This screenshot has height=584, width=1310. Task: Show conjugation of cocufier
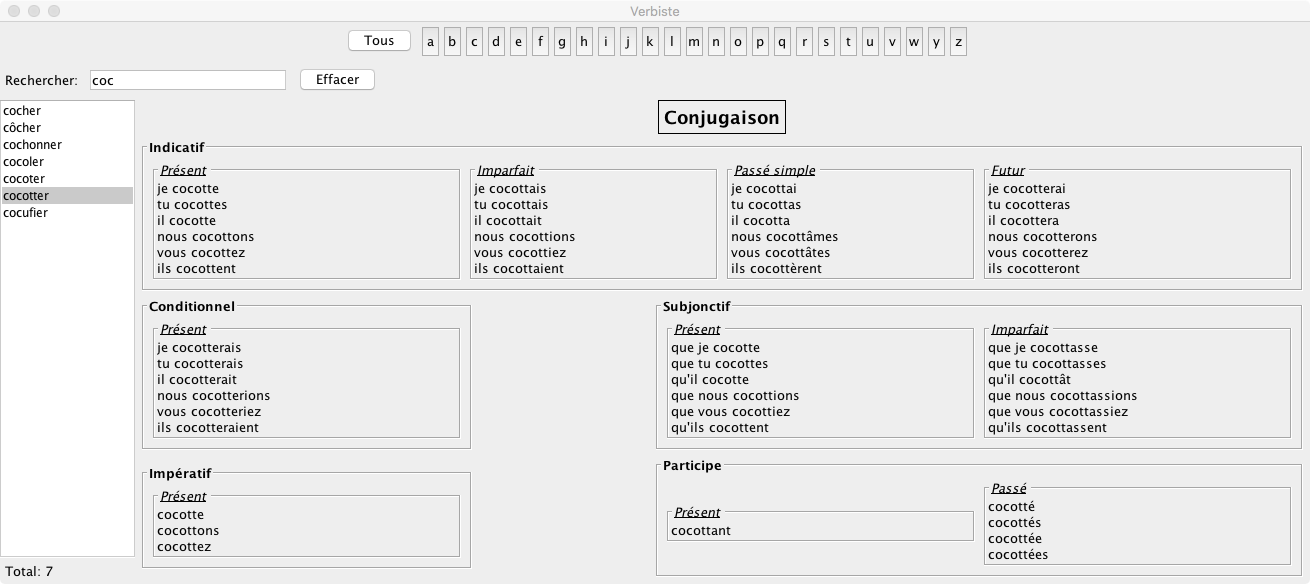pos(26,213)
